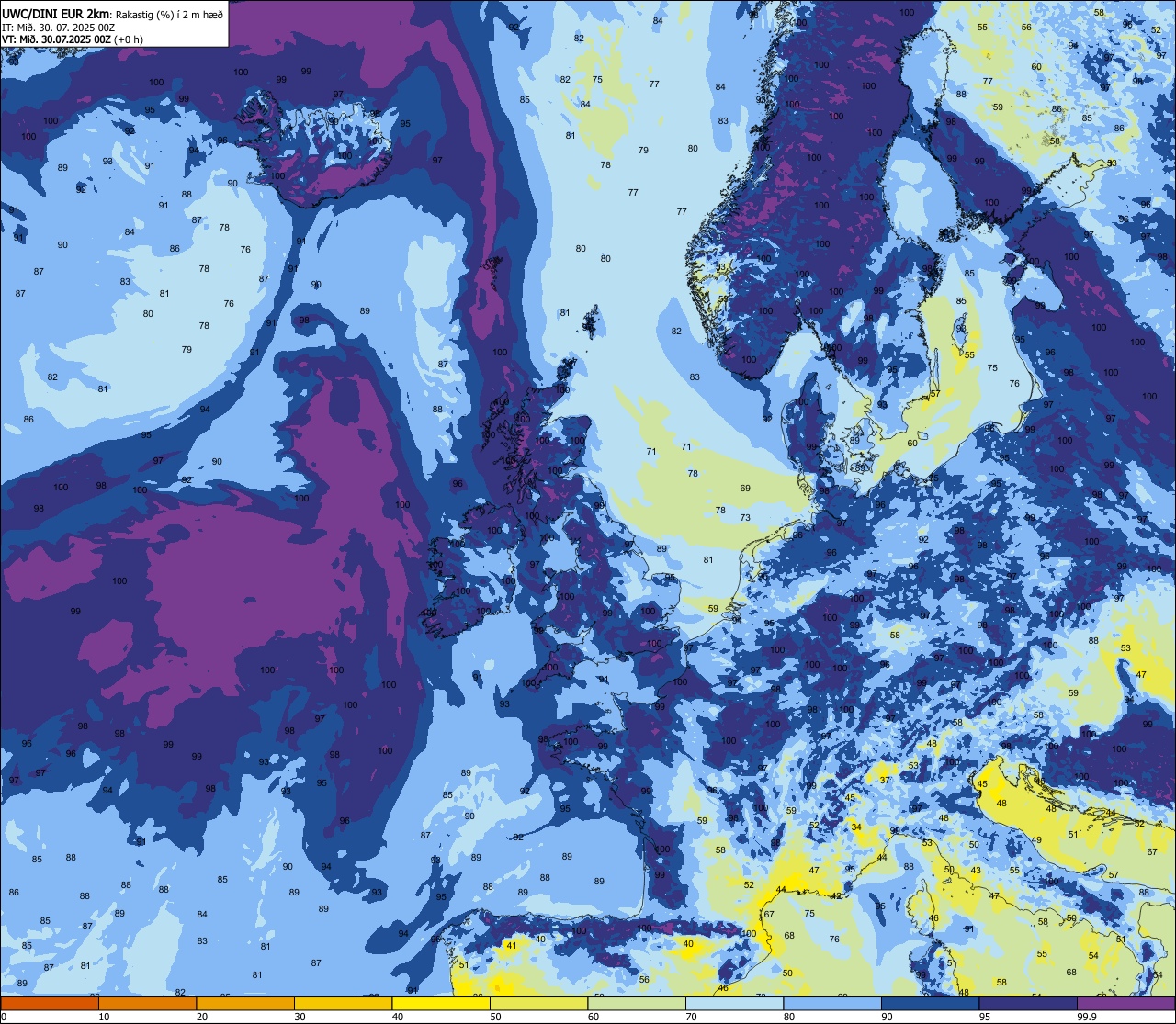
Task: Click the legend tick label "20"
Action: click(x=202, y=1017)
